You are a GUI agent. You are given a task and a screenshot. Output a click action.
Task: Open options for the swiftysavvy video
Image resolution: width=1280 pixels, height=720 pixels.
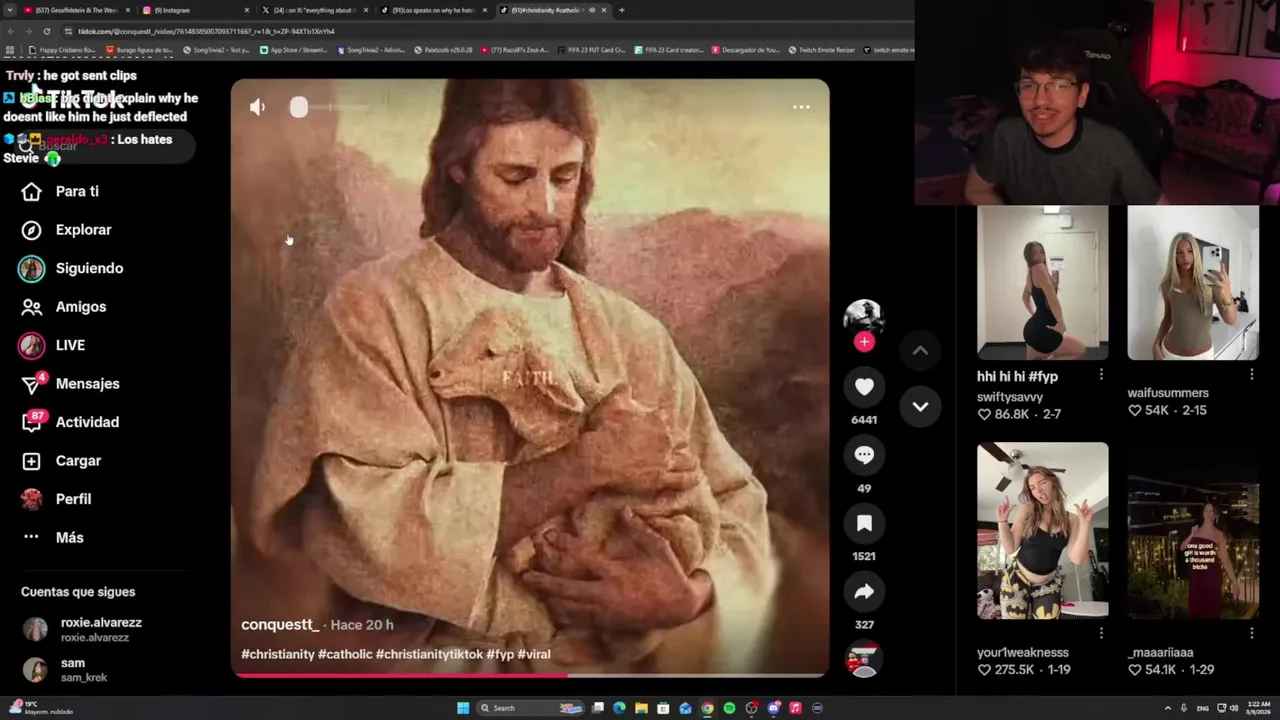click(x=1101, y=374)
